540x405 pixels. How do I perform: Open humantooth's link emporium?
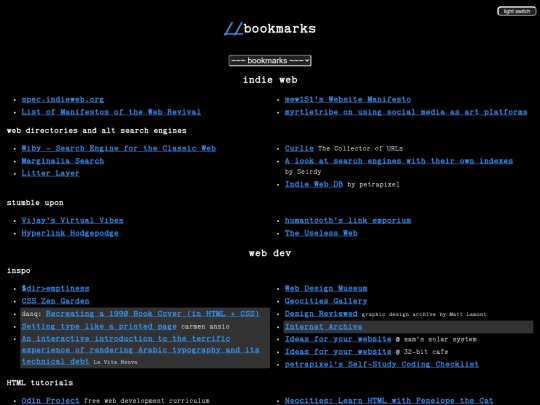click(x=348, y=220)
